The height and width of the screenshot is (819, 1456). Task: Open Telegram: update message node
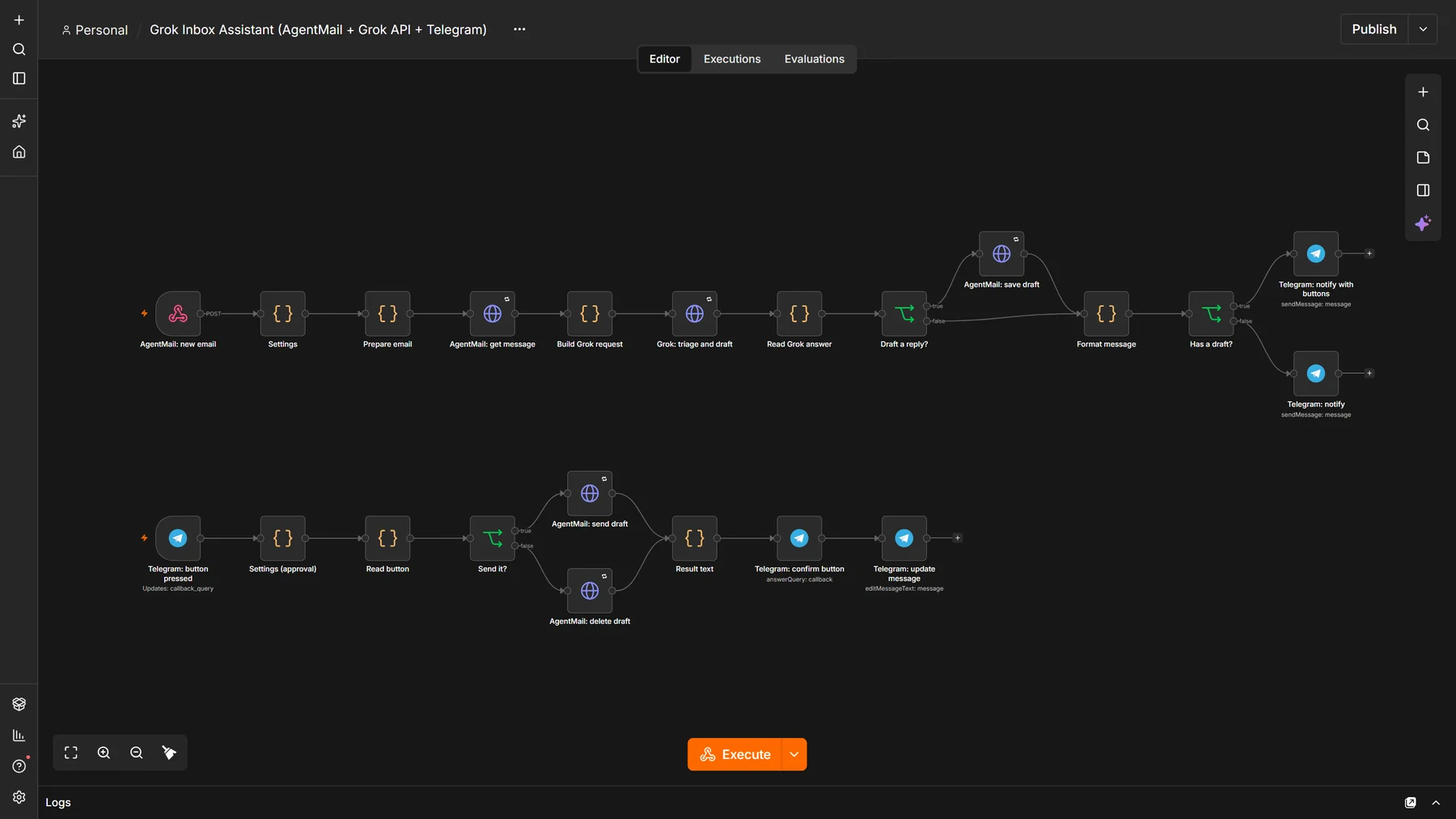click(x=904, y=538)
